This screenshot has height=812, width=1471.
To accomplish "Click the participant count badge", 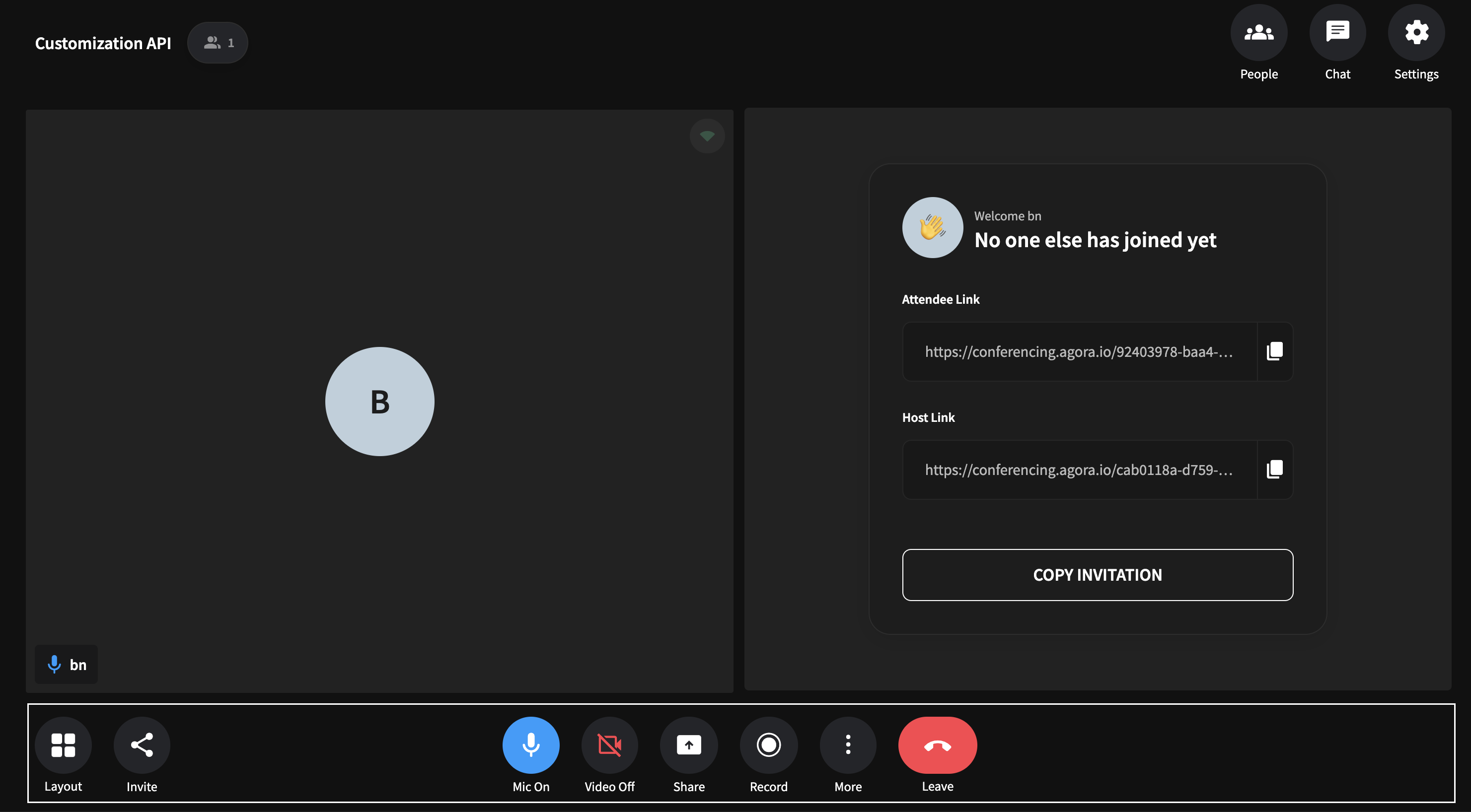I will (x=218, y=43).
